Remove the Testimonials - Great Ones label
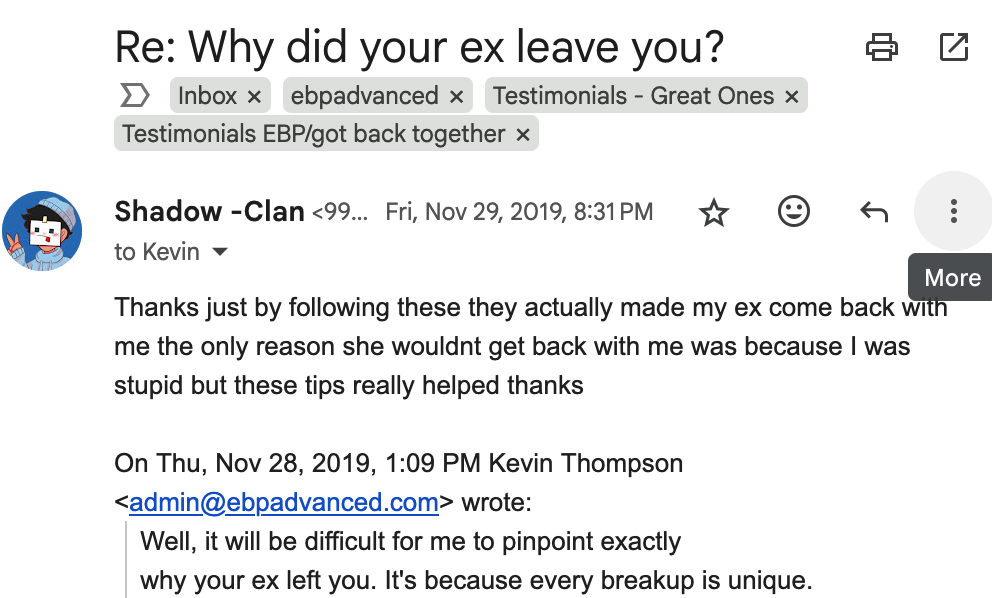Screen dimensions: 992x598 pos(791,97)
